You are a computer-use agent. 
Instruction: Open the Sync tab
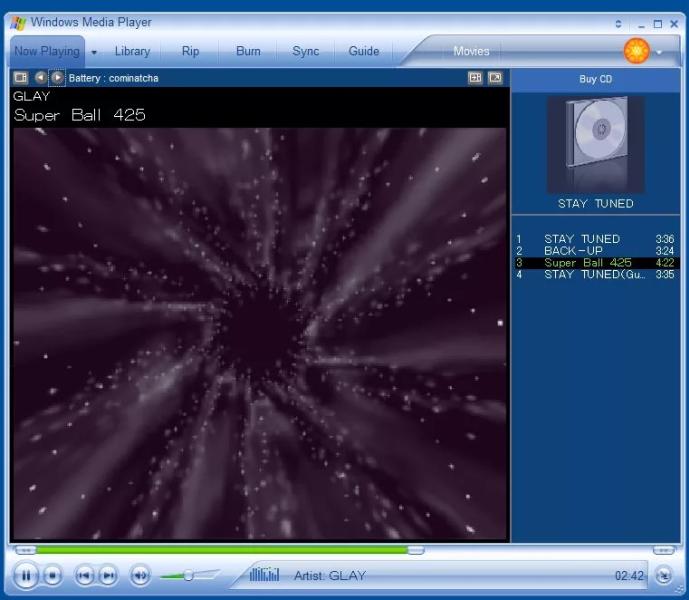tap(306, 51)
